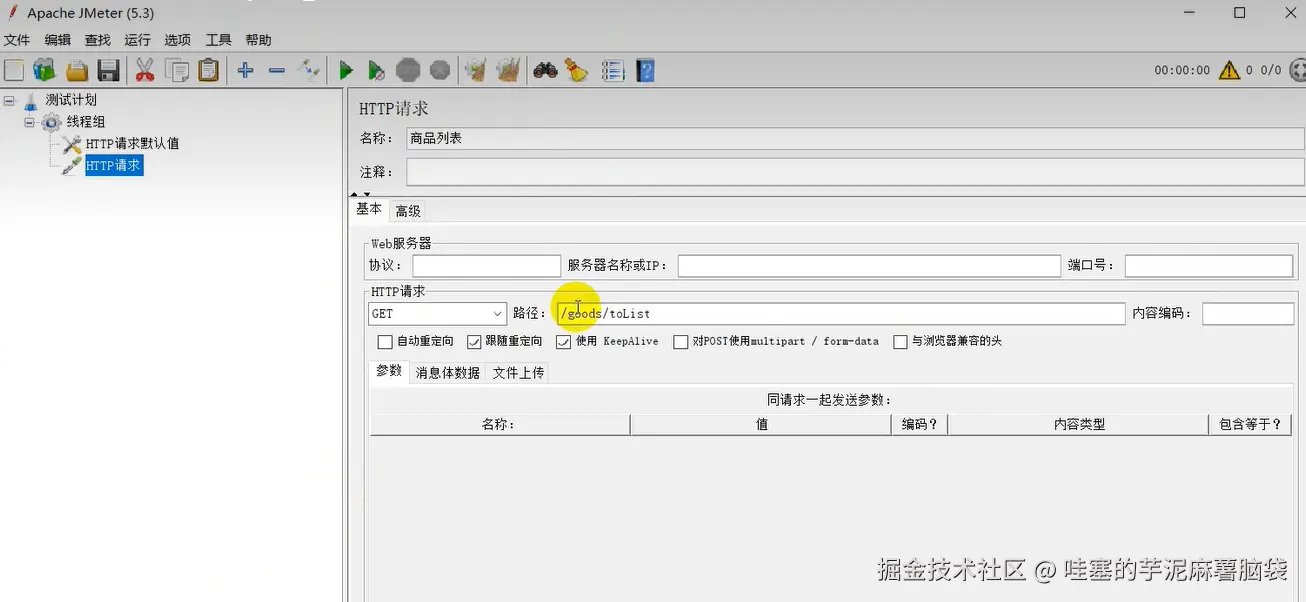Viewport: 1306px width, 602px height.
Task: Open the 工具 menu
Action: pos(218,40)
